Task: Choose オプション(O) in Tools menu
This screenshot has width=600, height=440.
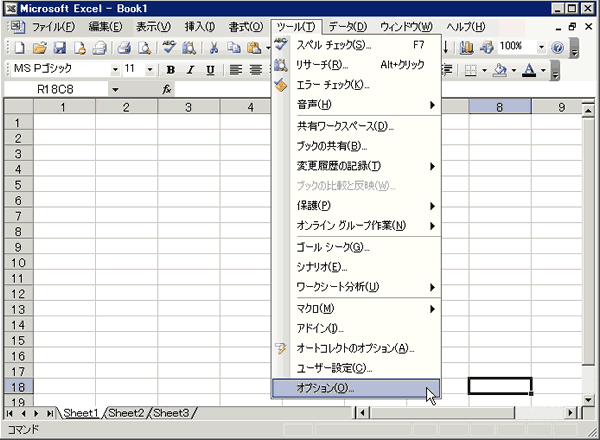Action: pos(356,388)
